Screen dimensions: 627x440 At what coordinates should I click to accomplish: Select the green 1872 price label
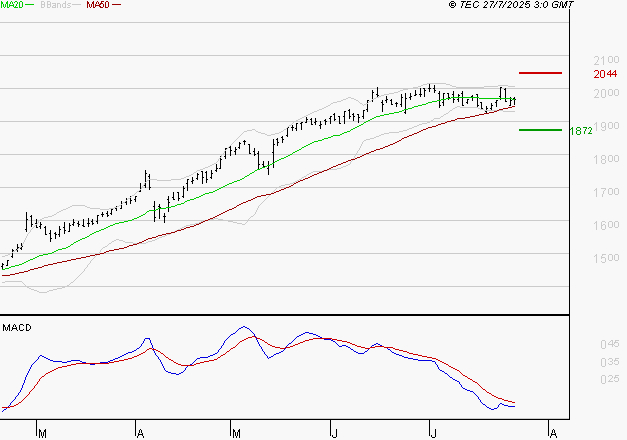581,131
